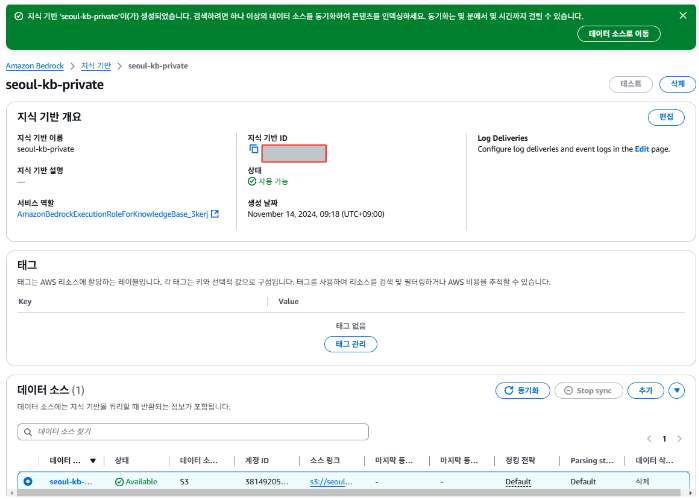Click the Parsing st... column header
The image size is (699, 499).
pyautogui.click(x=592, y=460)
